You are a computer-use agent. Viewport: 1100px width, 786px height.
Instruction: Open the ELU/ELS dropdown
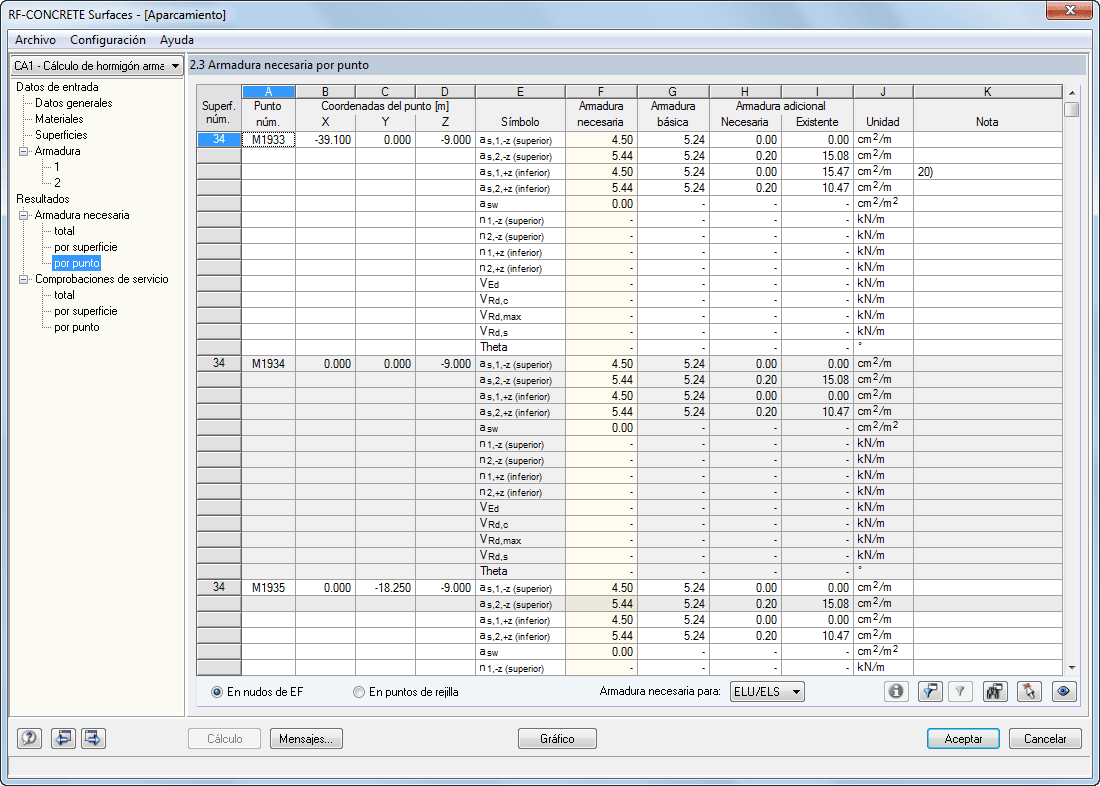[x=767, y=691]
